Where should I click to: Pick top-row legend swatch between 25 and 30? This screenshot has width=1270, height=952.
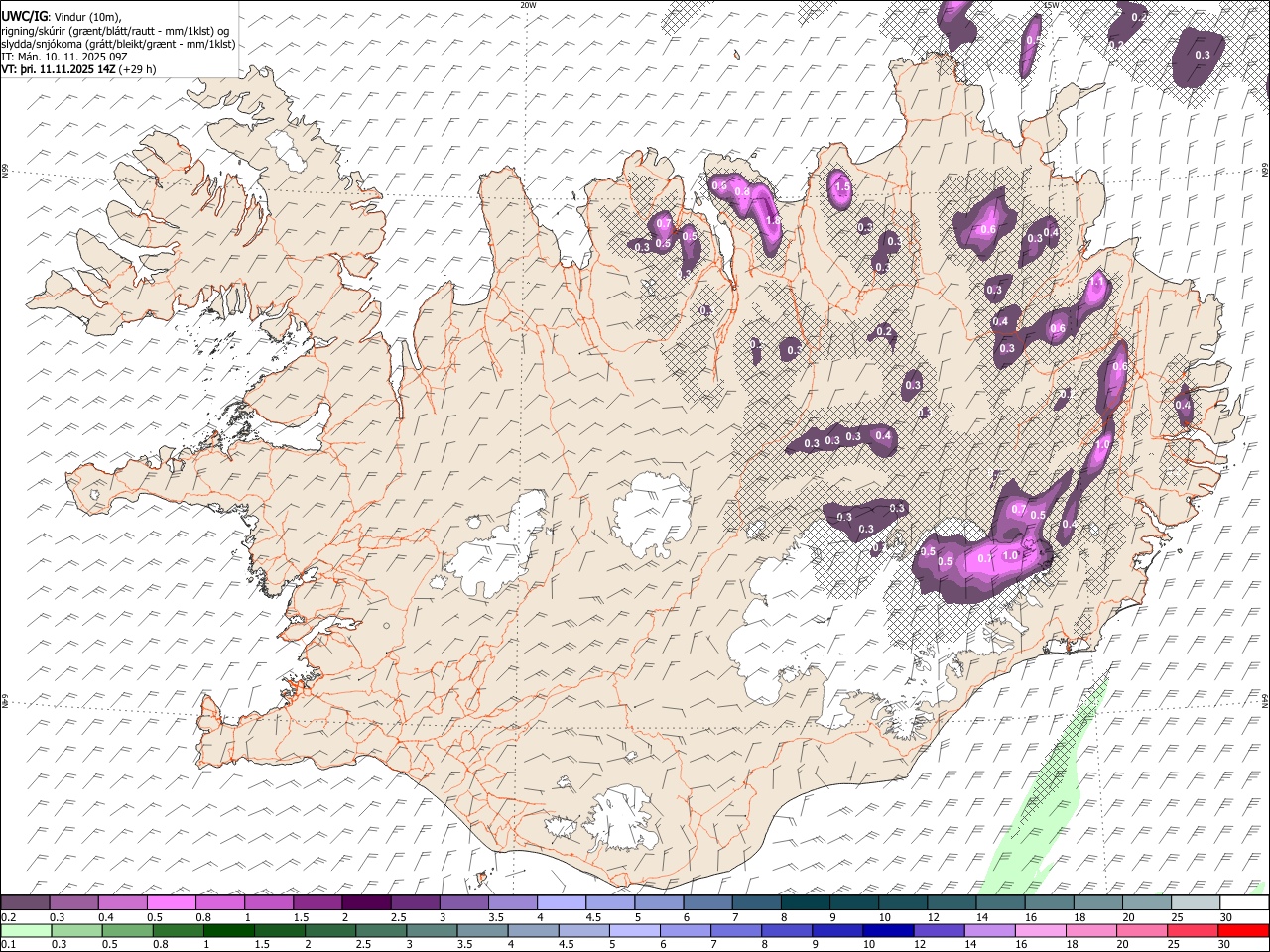pos(1196,902)
